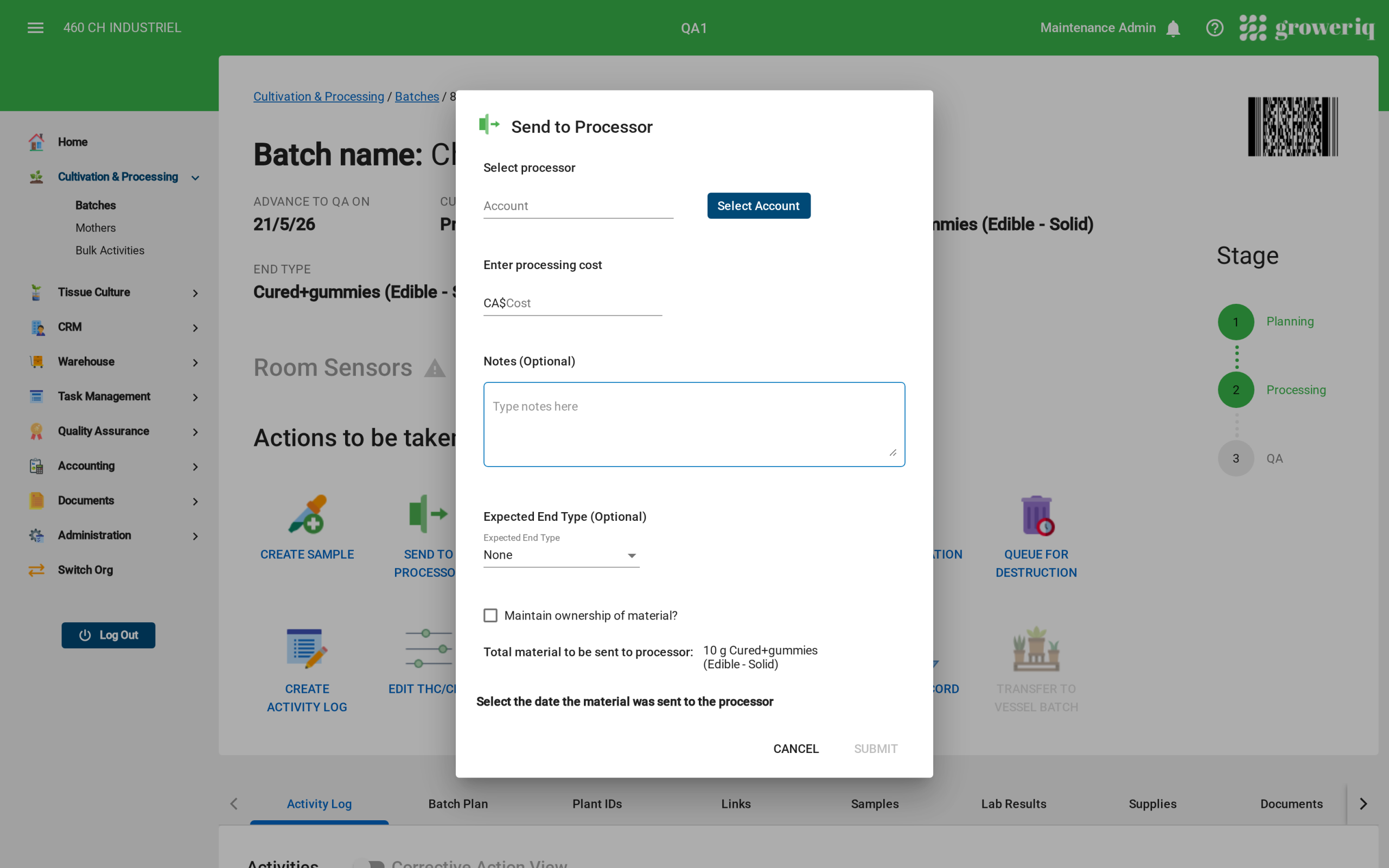The height and width of the screenshot is (868, 1389).
Task: Switch to the Activity Log tab
Action: click(319, 803)
